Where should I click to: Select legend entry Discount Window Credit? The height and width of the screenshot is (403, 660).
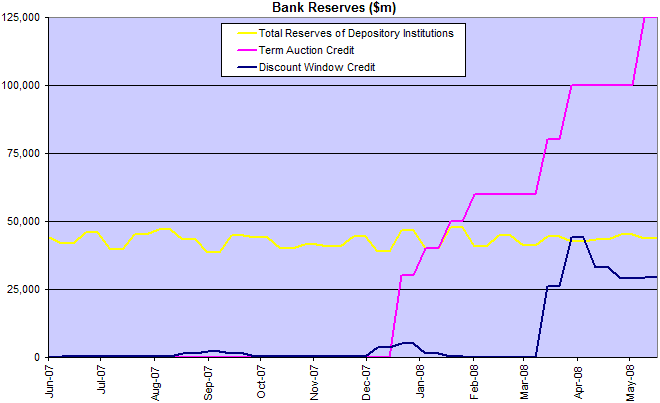click(317, 67)
